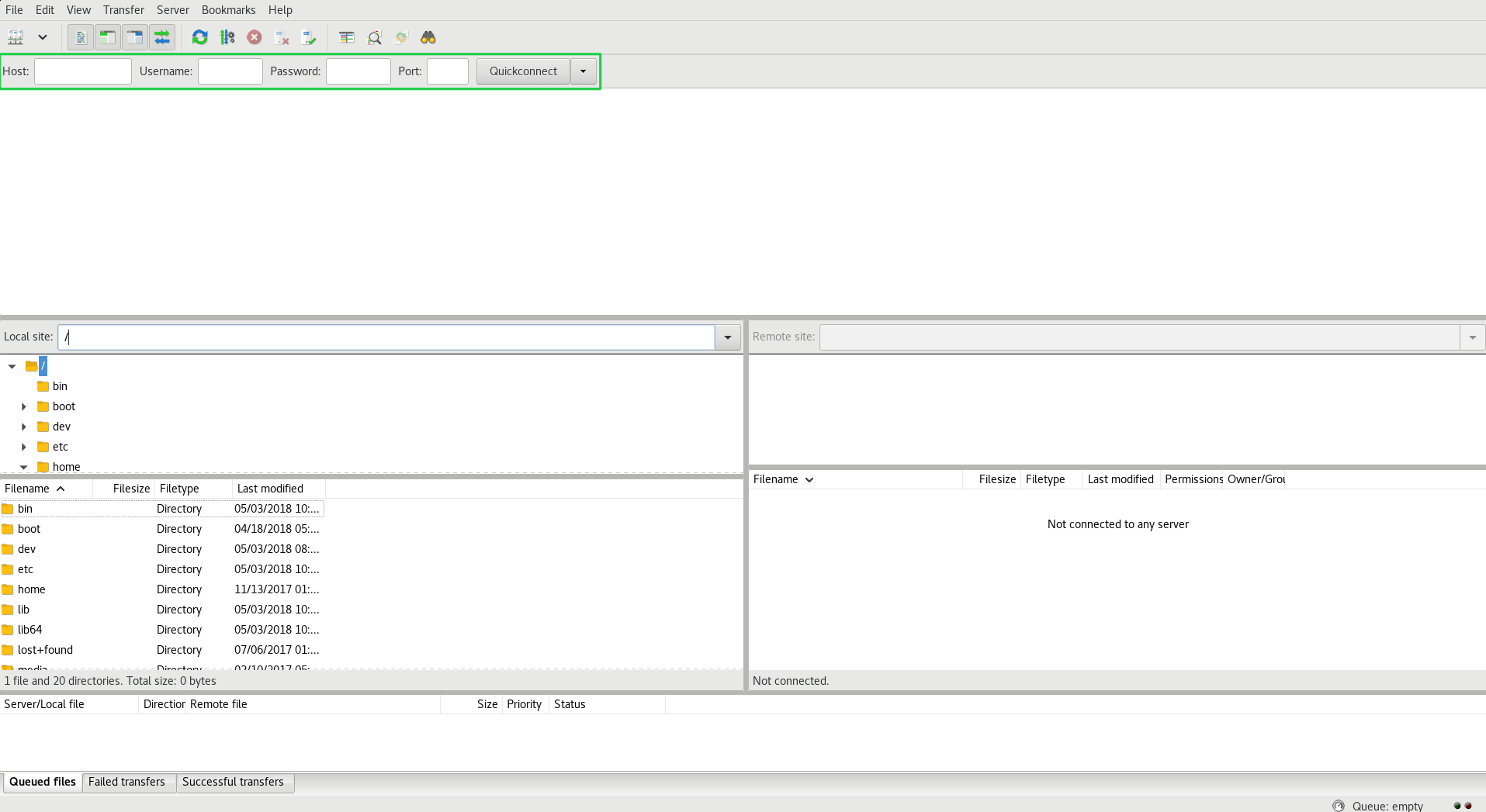Viewport: 1486px width, 812px height.
Task: Switch to the Failed transfers tab
Action: pyautogui.click(x=127, y=782)
